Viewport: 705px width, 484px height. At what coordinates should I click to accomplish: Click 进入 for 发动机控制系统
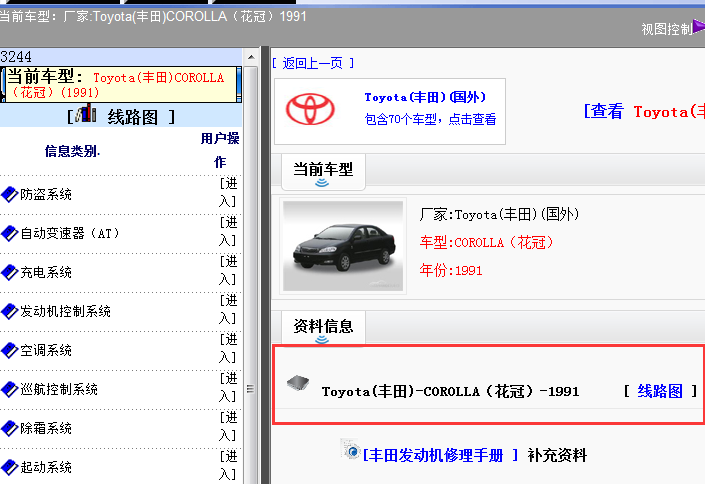pos(228,309)
